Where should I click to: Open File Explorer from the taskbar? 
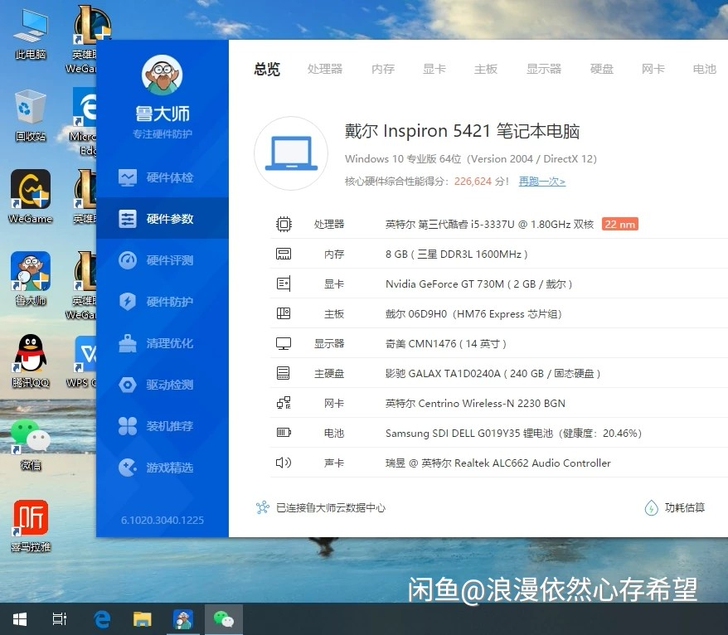pos(143,619)
